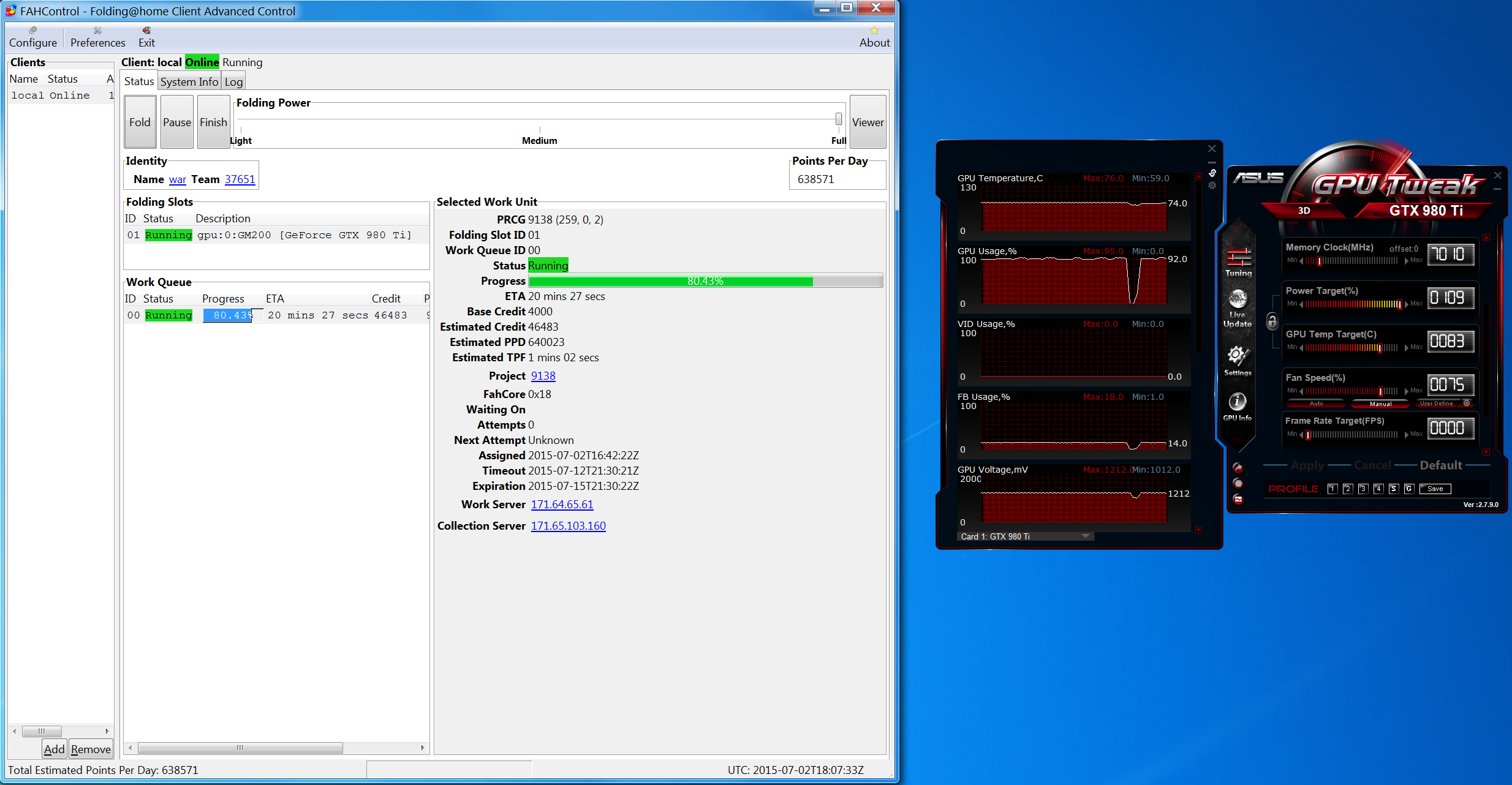Click Add client button

[54, 749]
